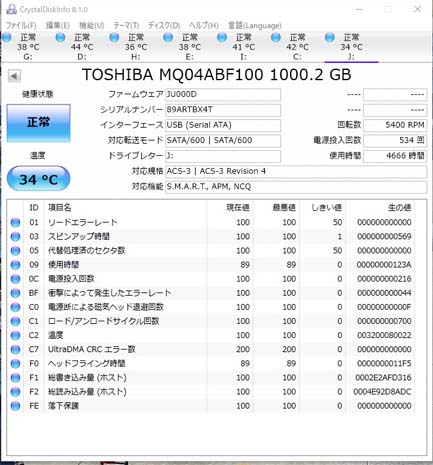Click the 34 °C temperature button

coord(38,179)
